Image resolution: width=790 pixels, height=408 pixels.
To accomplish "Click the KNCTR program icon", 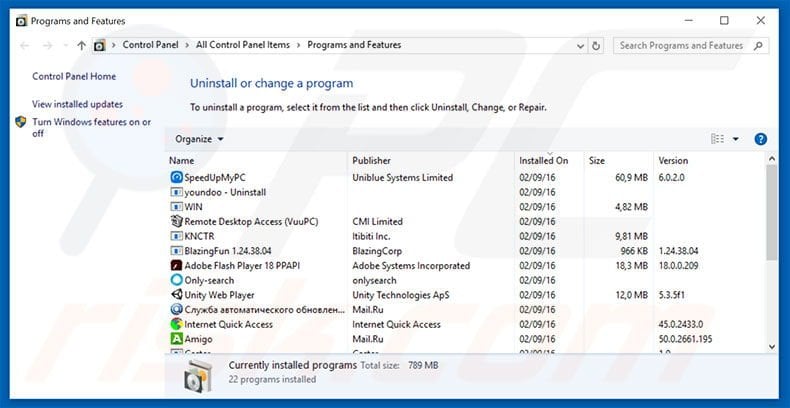I will point(176,236).
